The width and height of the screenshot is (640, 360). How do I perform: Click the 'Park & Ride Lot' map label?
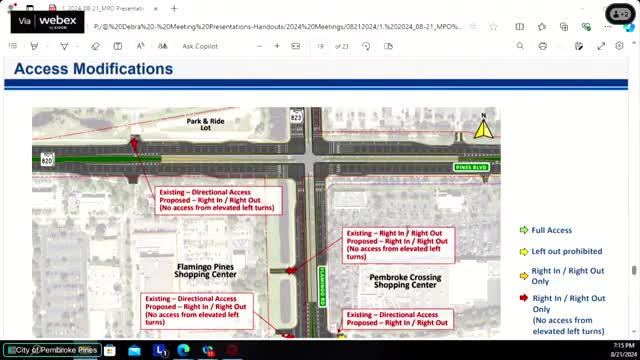tap(205, 124)
